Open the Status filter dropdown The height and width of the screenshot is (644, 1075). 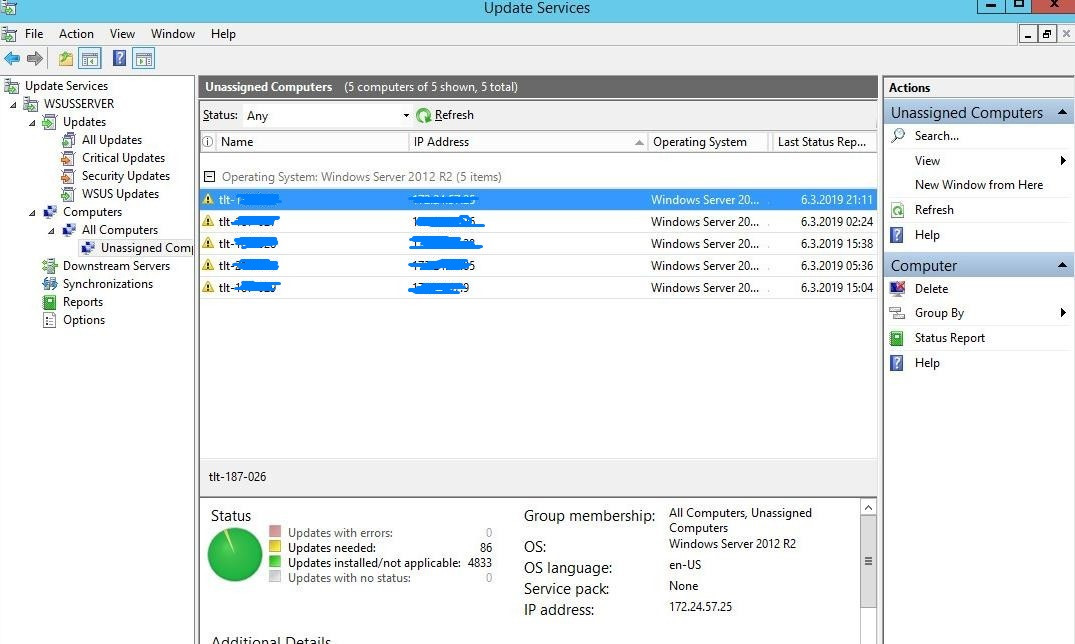(406, 115)
